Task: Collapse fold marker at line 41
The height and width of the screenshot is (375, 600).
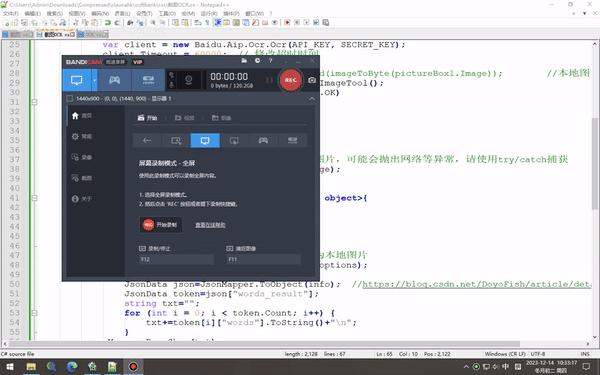Action: (34, 198)
